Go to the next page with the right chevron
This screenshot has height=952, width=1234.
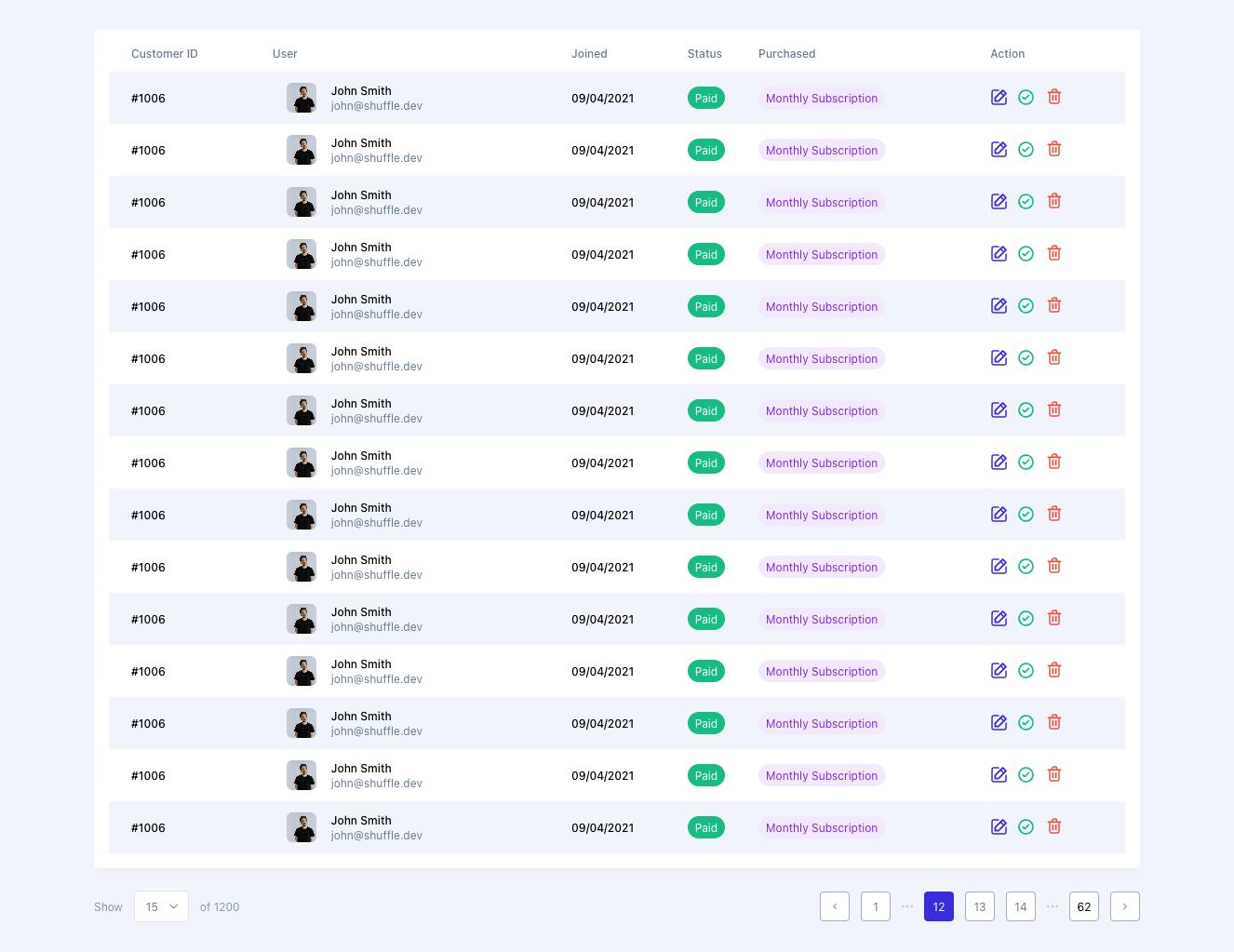pyautogui.click(x=1124, y=906)
